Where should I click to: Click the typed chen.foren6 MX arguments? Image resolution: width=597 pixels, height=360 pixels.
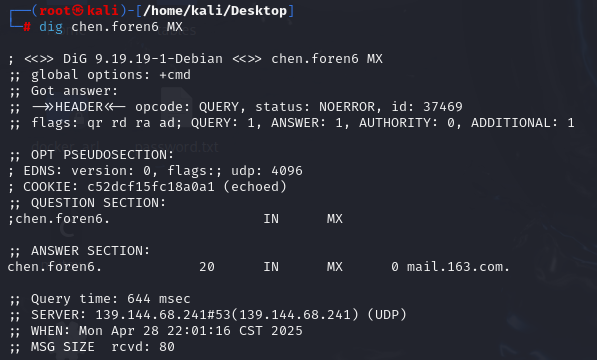(x=127, y=27)
